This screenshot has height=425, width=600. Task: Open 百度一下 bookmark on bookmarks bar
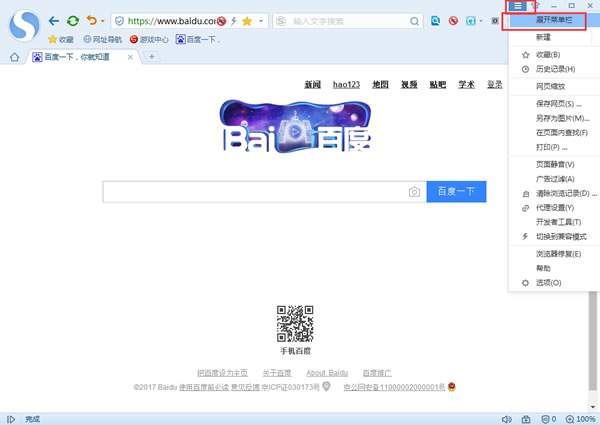198,39
